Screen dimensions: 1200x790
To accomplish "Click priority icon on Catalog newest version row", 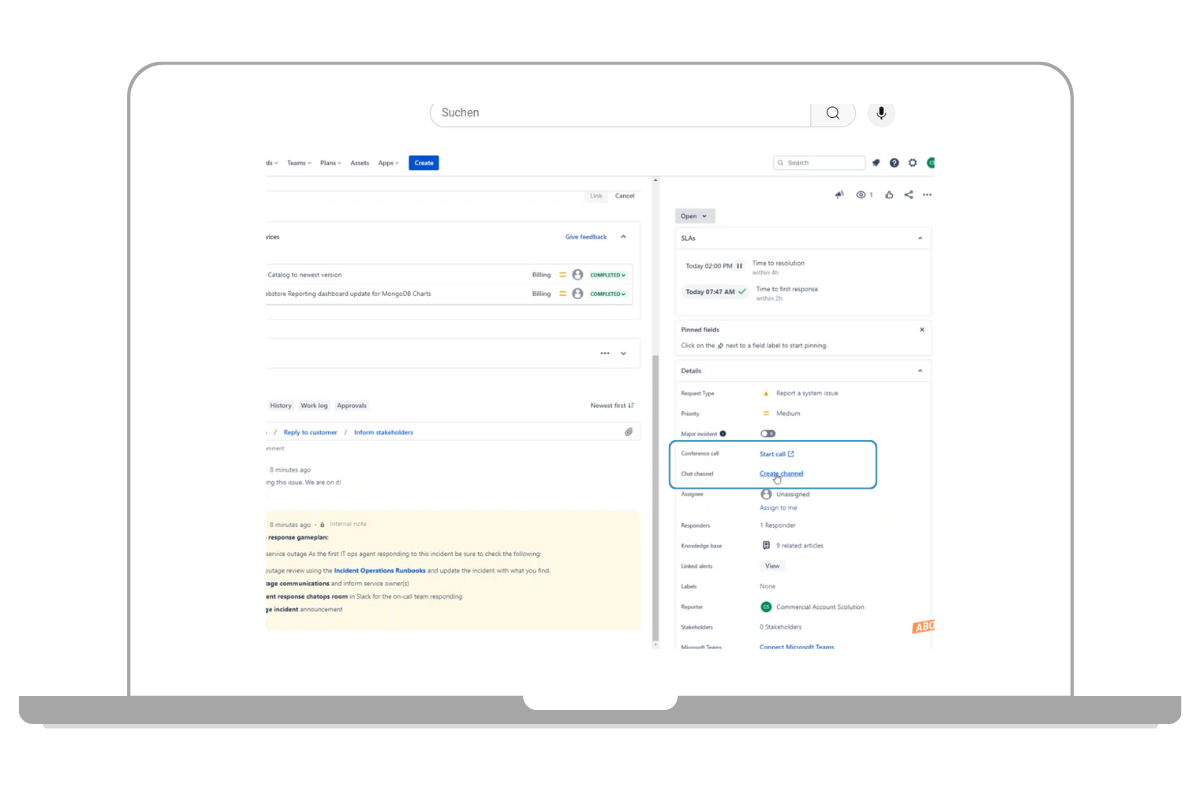I will click(x=562, y=274).
